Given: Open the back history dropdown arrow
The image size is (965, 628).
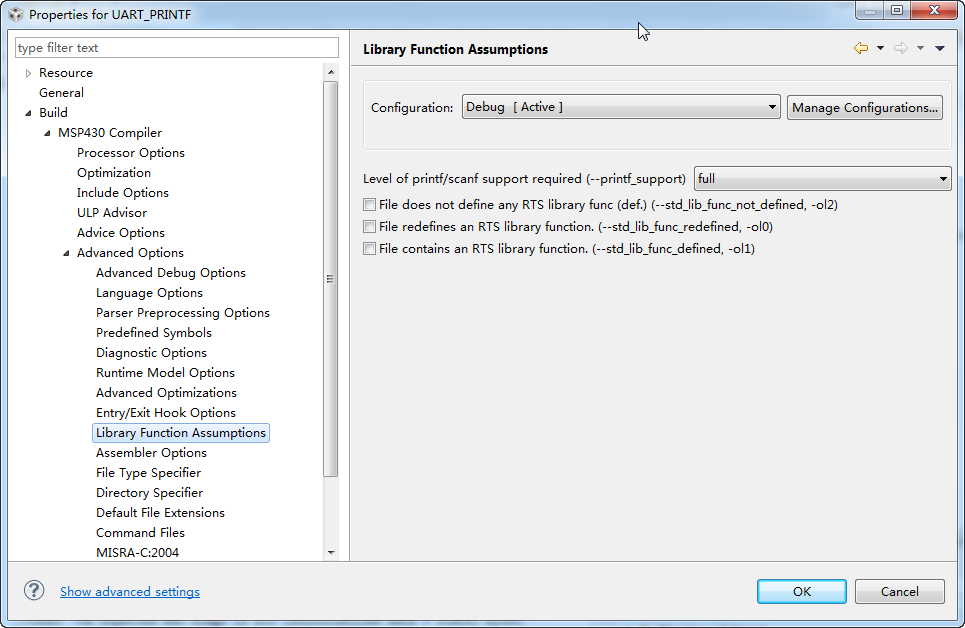Looking at the screenshot, I should point(880,48).
